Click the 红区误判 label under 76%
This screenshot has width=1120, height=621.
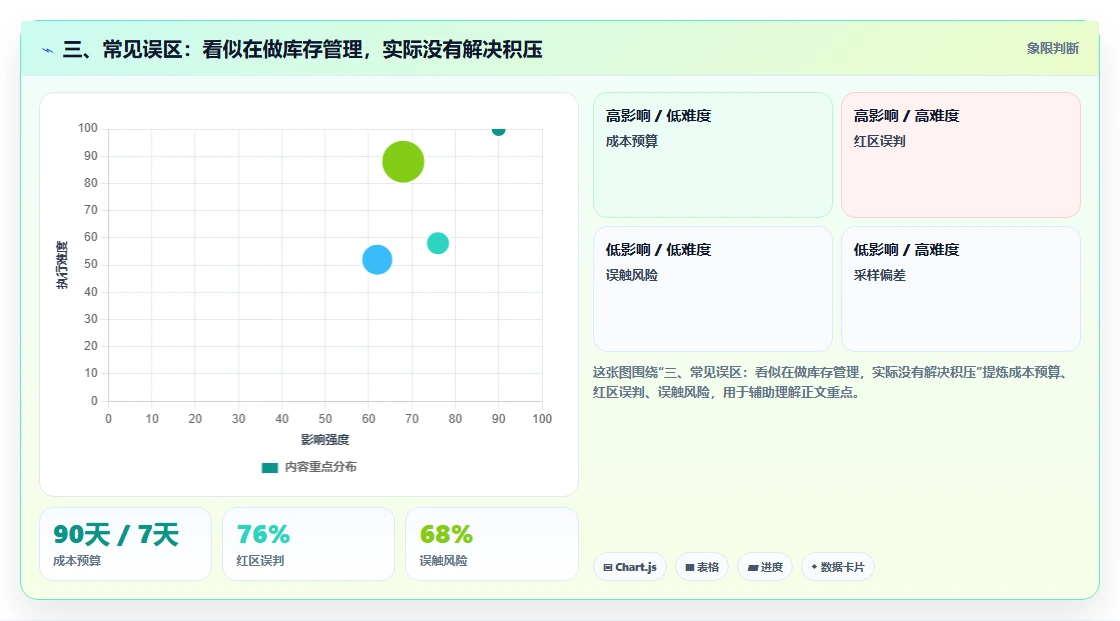point(260,561)
